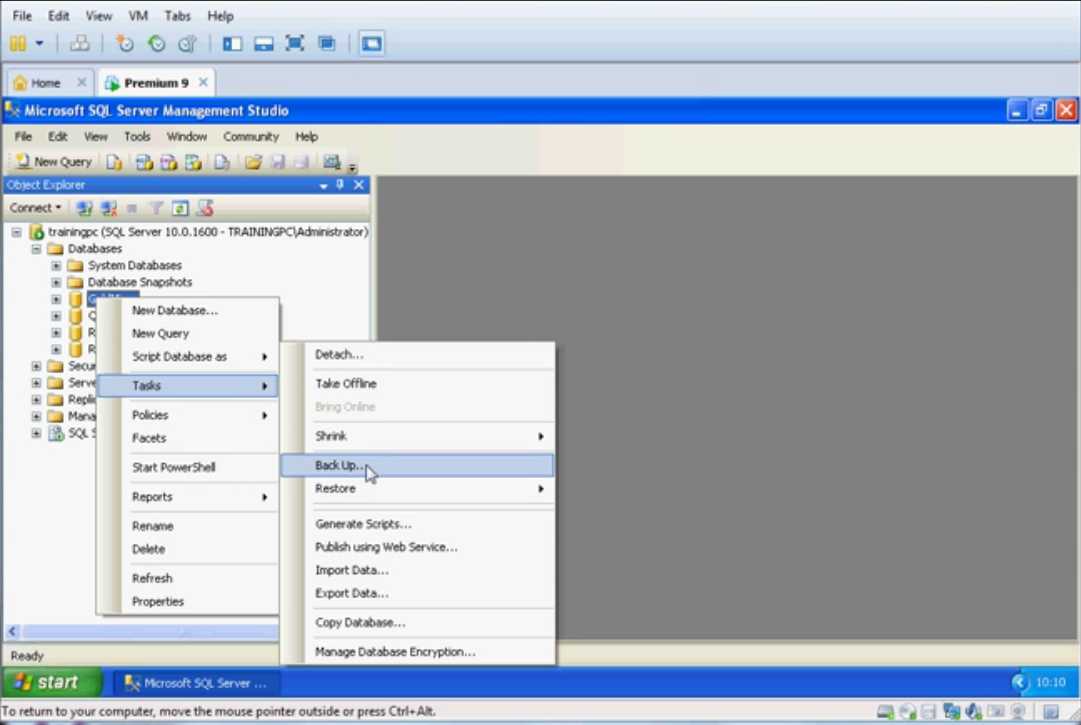Click the Analysis Services MDX Query icon
The width and height of the screenshot is (1081, 725).
144,162
